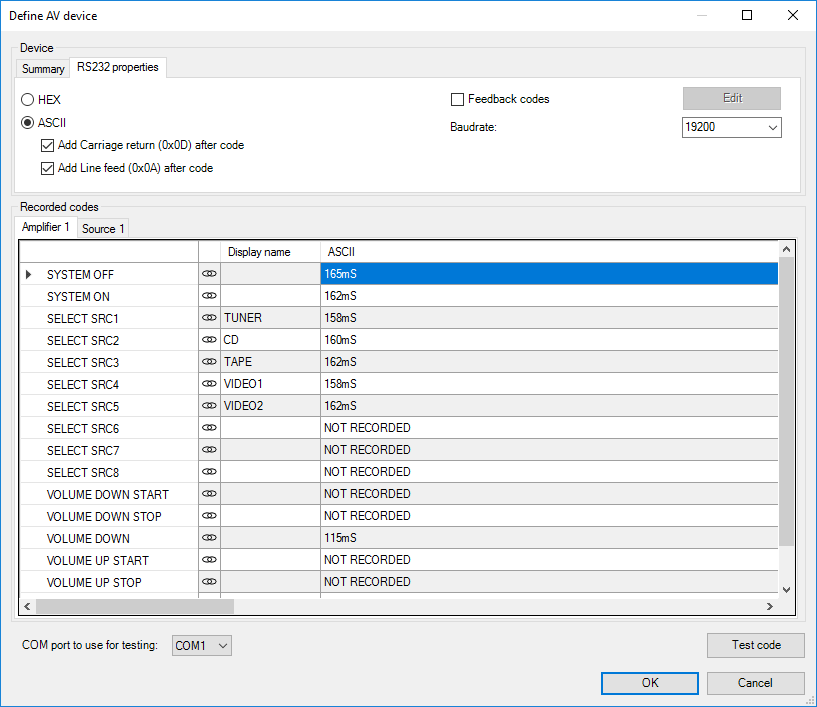817x707 pixels.
Task: Open the Baudrate dropdown
Action: click(731, 128)
